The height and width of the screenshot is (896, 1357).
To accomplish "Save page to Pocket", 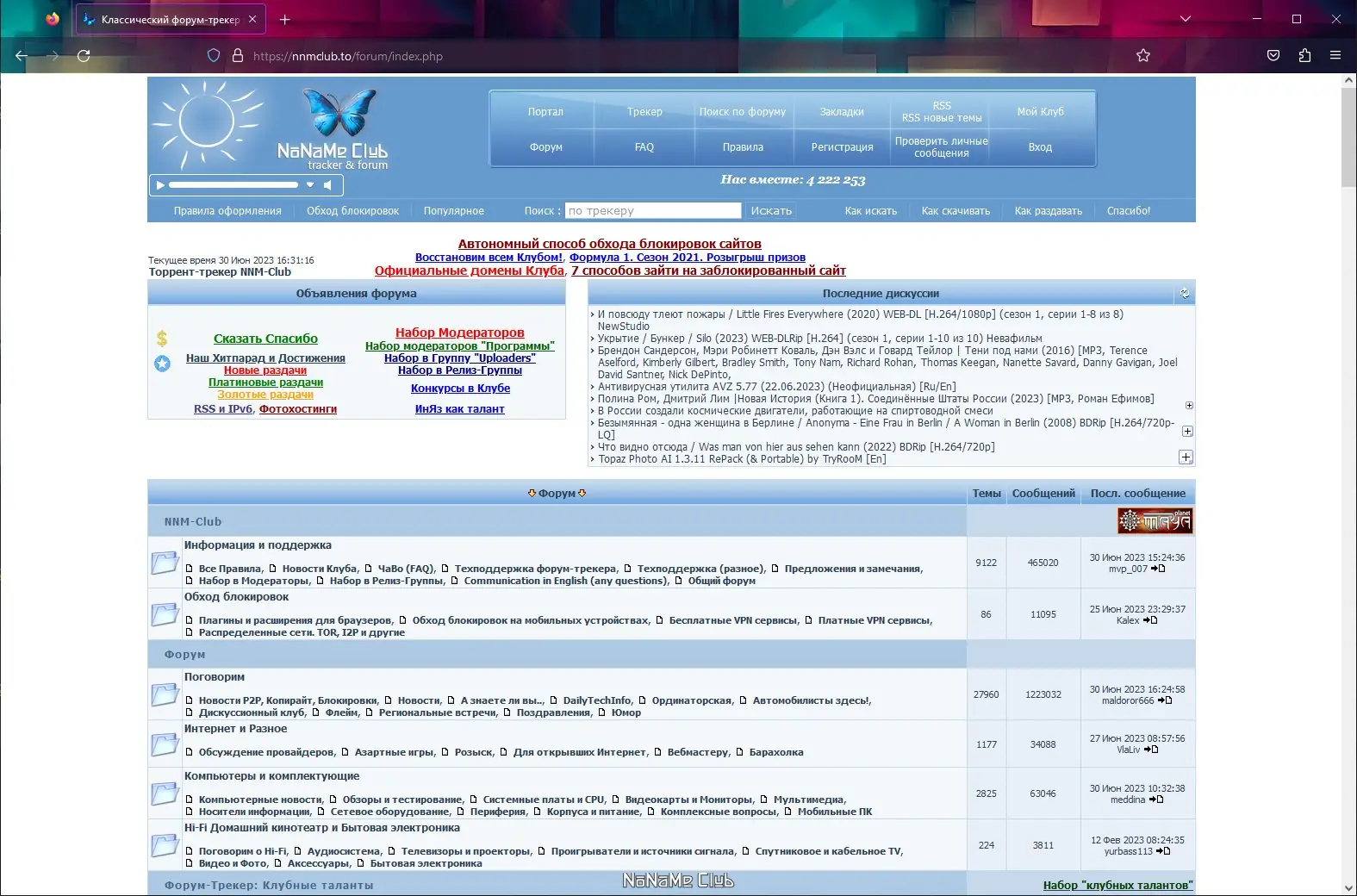I will tap(1273, 56).
